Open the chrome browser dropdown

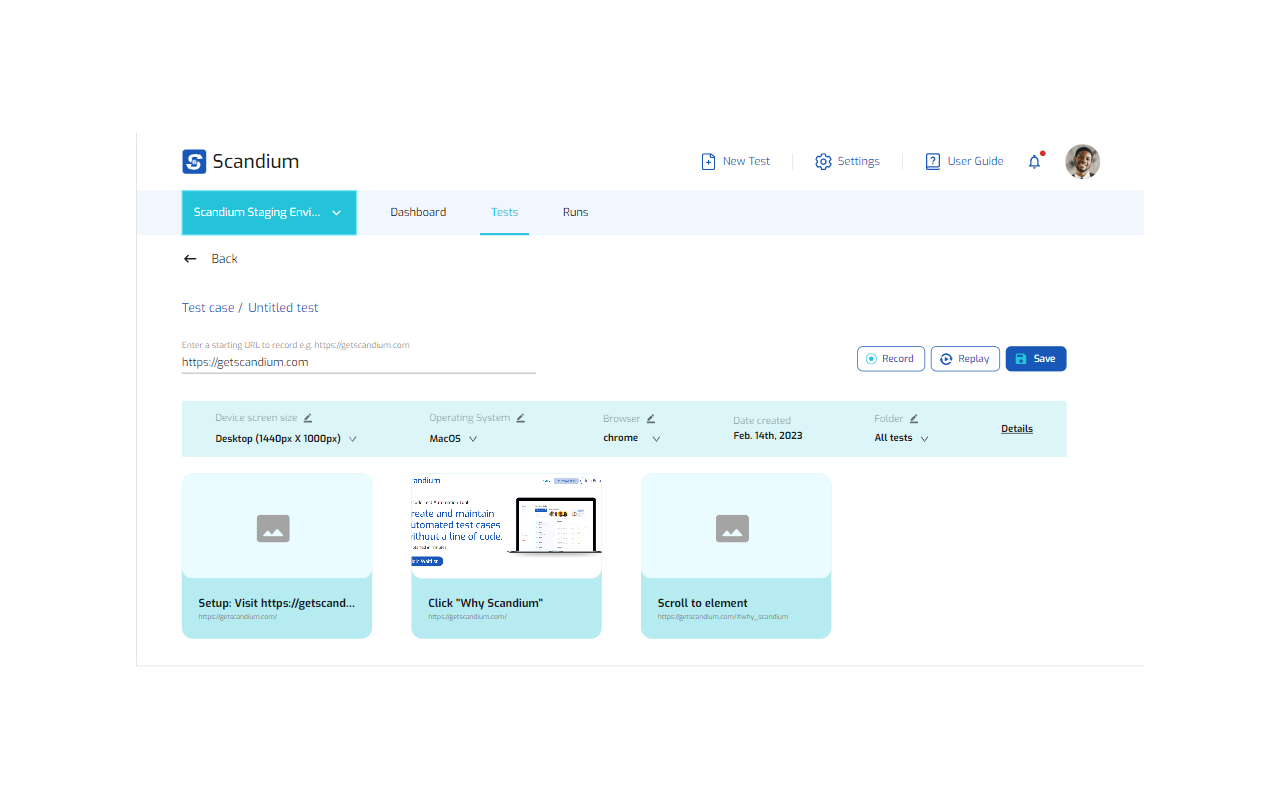[x=632, y=438]
